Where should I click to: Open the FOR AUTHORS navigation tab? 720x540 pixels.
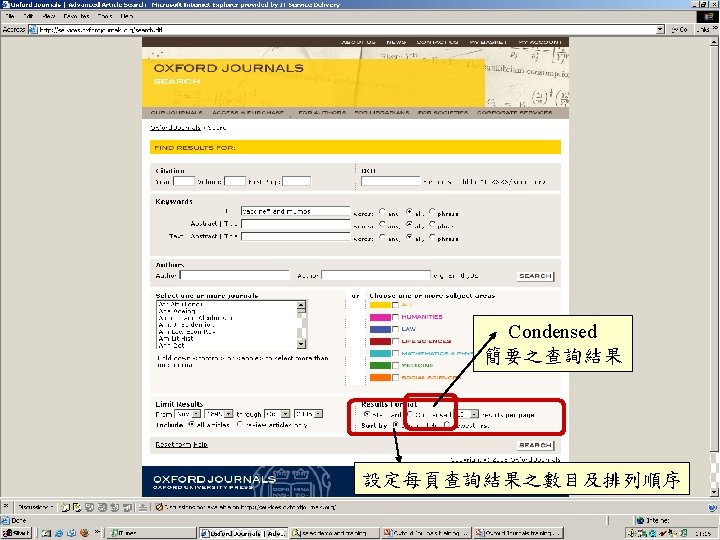(x=322, y=112)
